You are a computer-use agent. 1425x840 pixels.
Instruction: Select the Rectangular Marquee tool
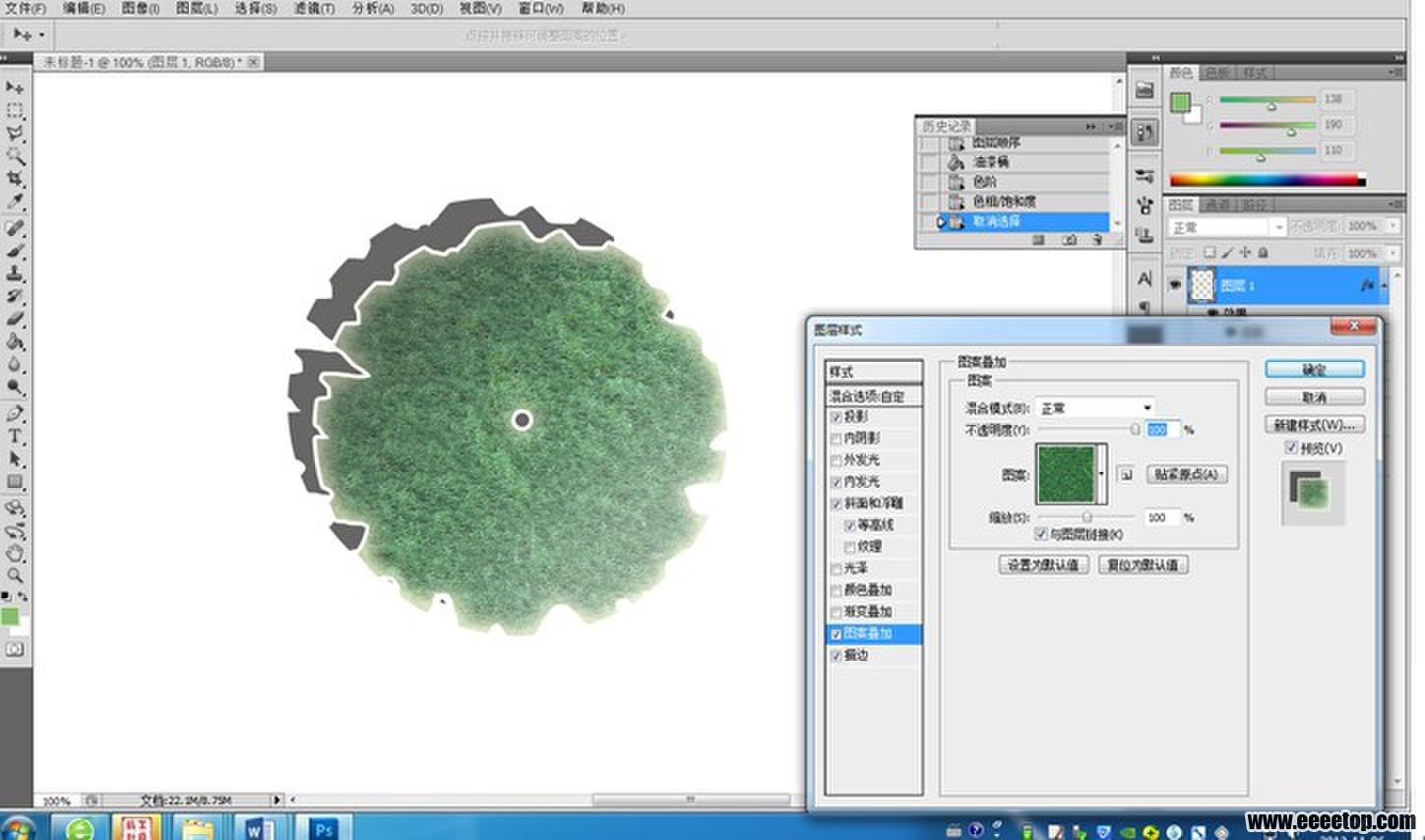coord(15,110)
